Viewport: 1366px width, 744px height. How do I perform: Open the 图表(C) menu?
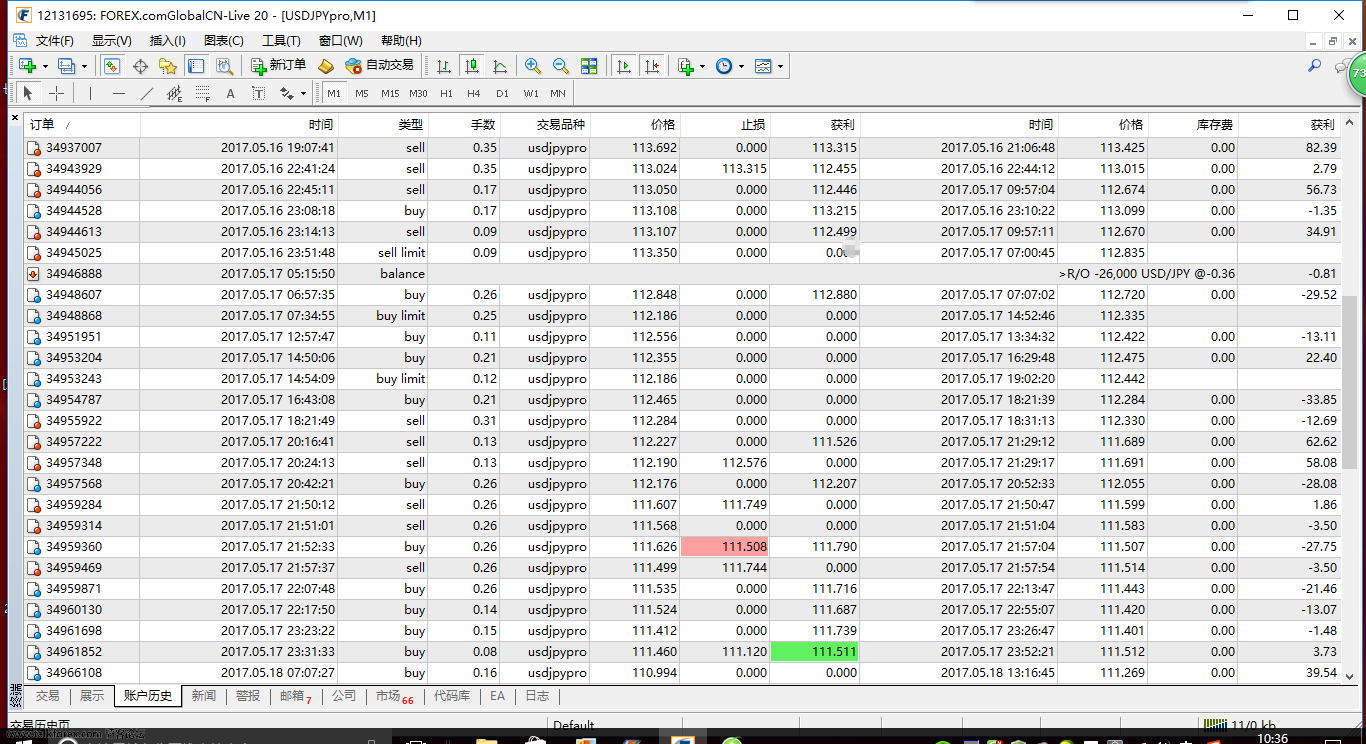tap(224, 40)
